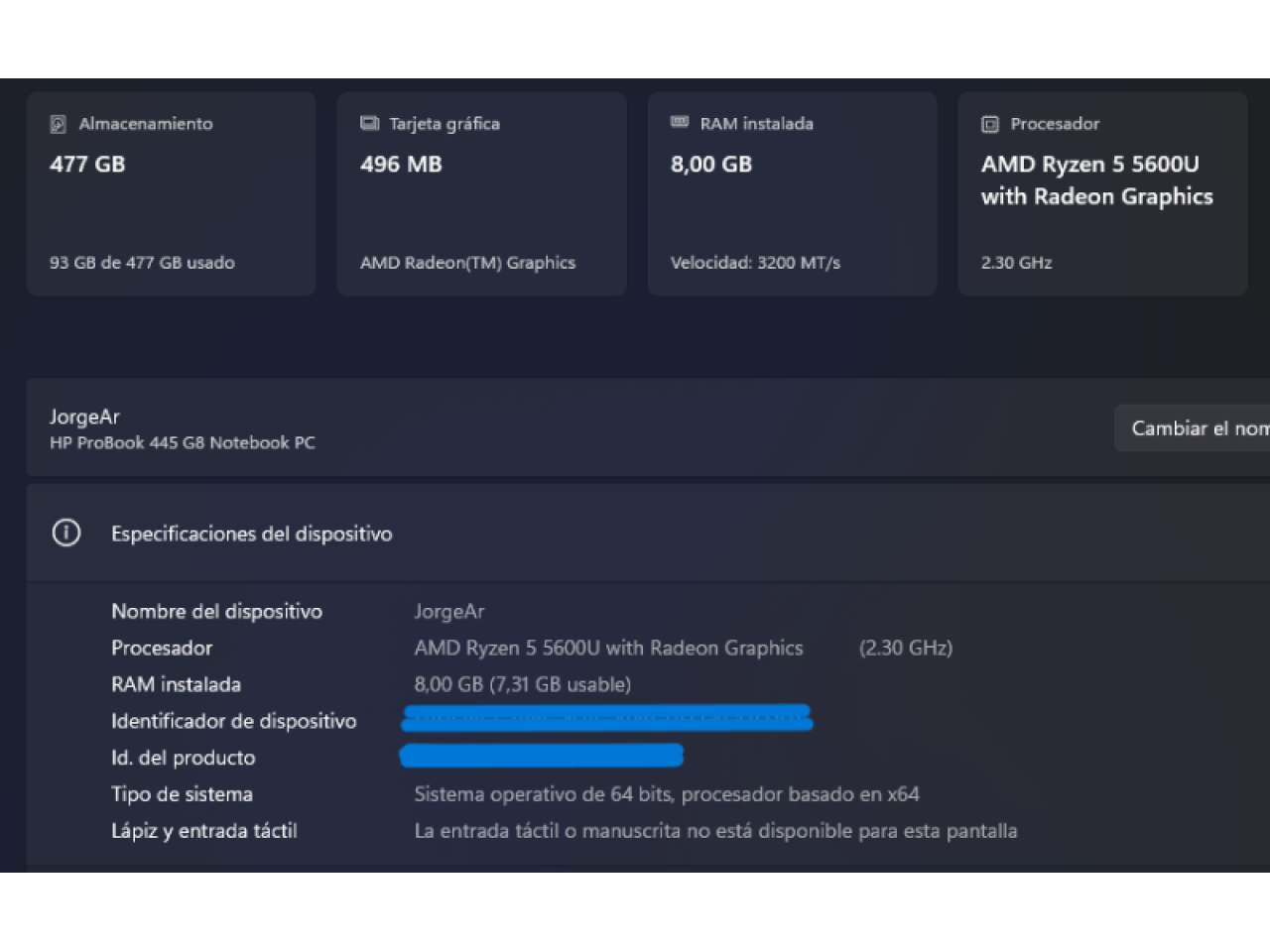
Task: Click the graphics card icon beside Tarjeta gráfica
Action: pyautogui.click(x=369, y=123)
